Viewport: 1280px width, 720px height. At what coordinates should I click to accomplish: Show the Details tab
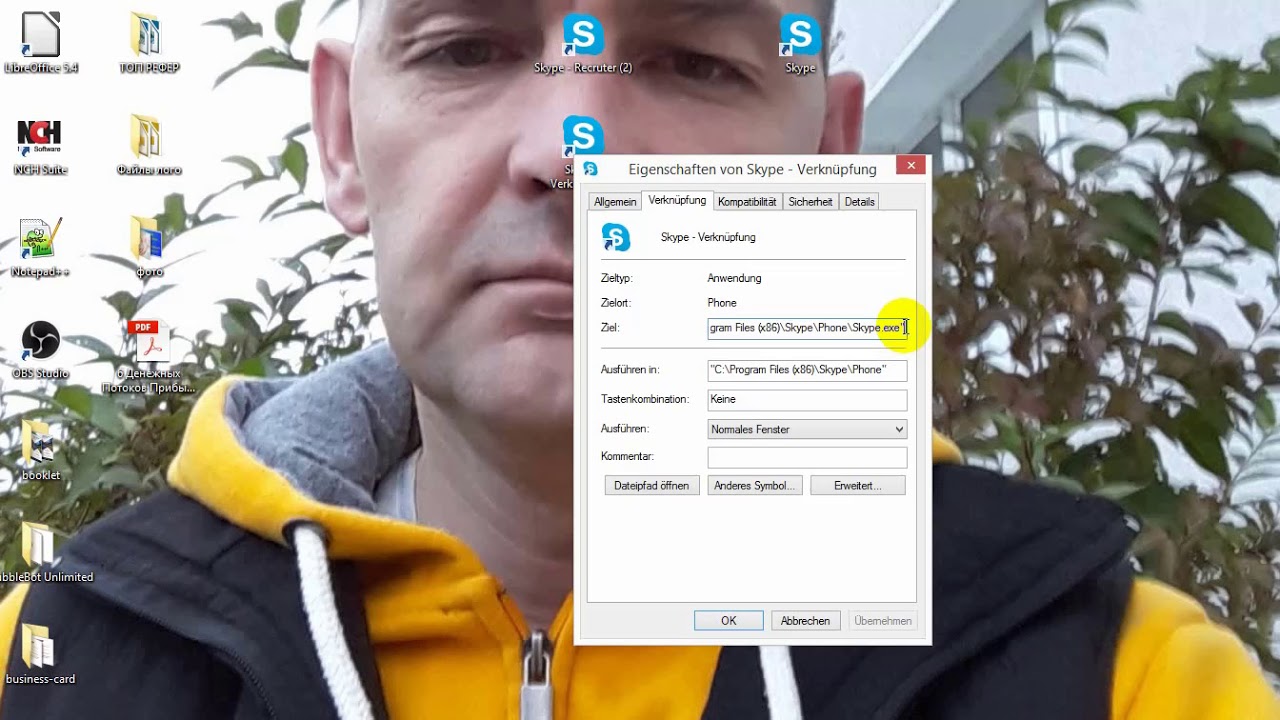(x=860, y=202)
